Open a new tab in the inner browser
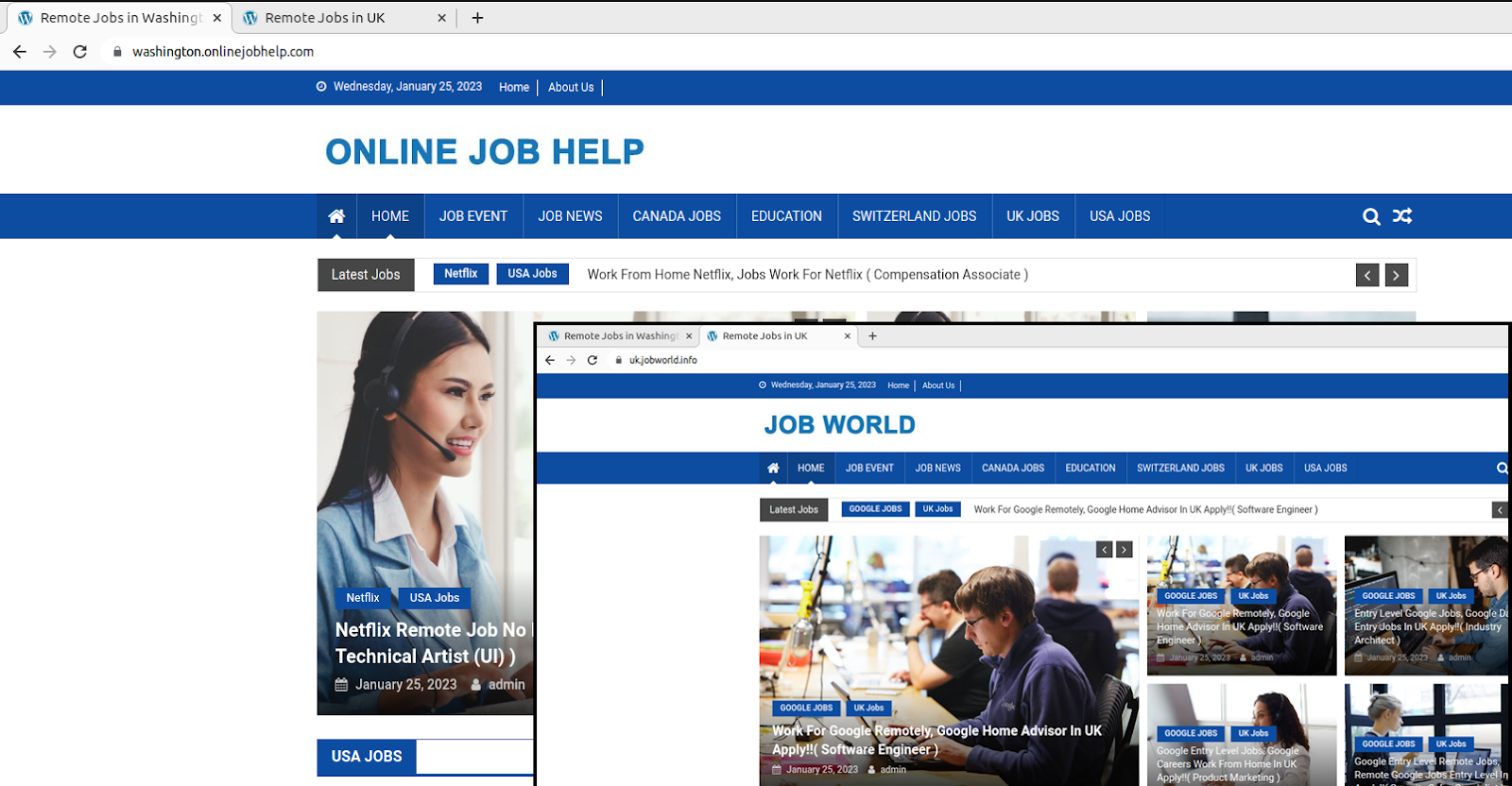 872,336
